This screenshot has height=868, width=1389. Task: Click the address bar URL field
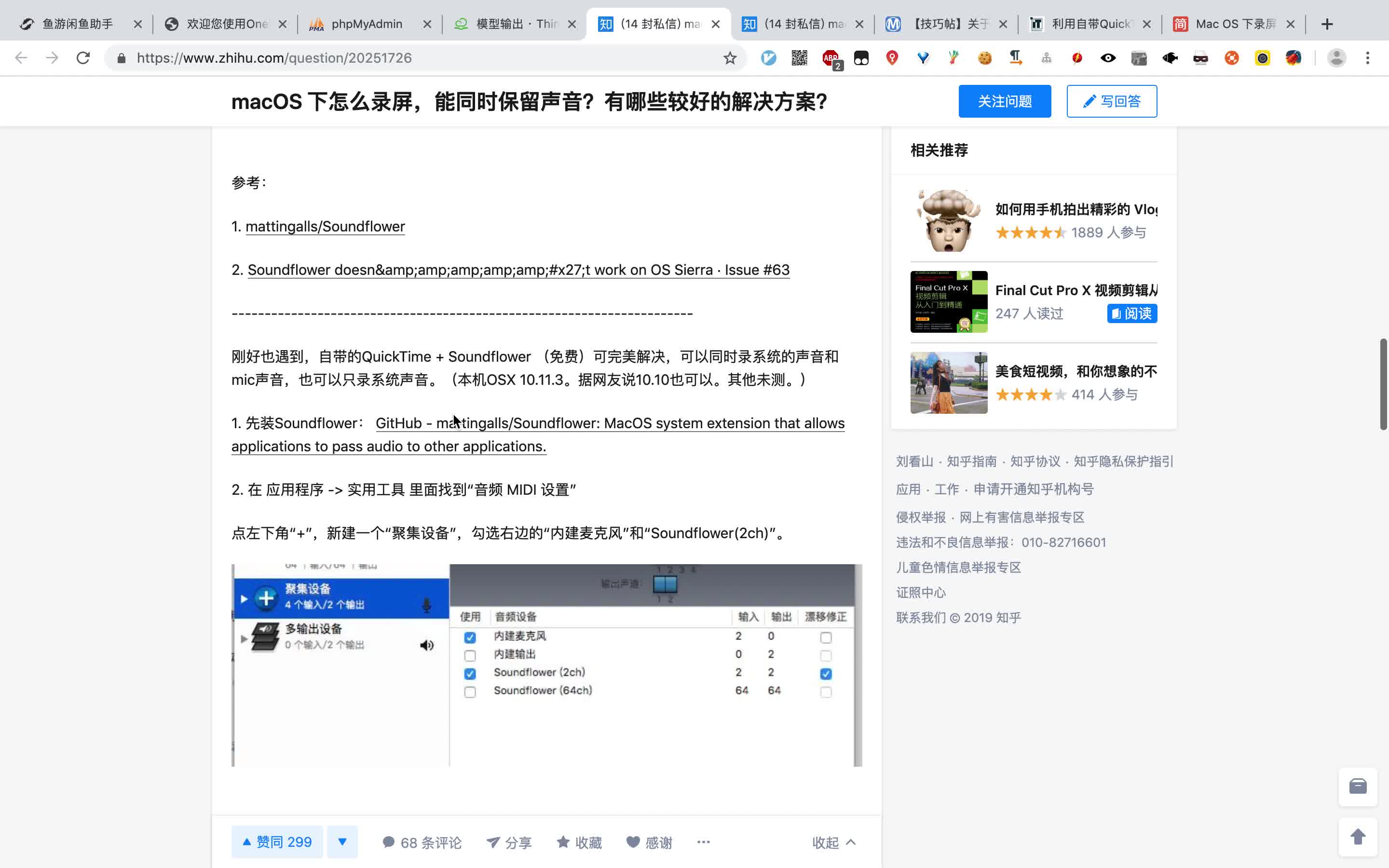point(425,58)
